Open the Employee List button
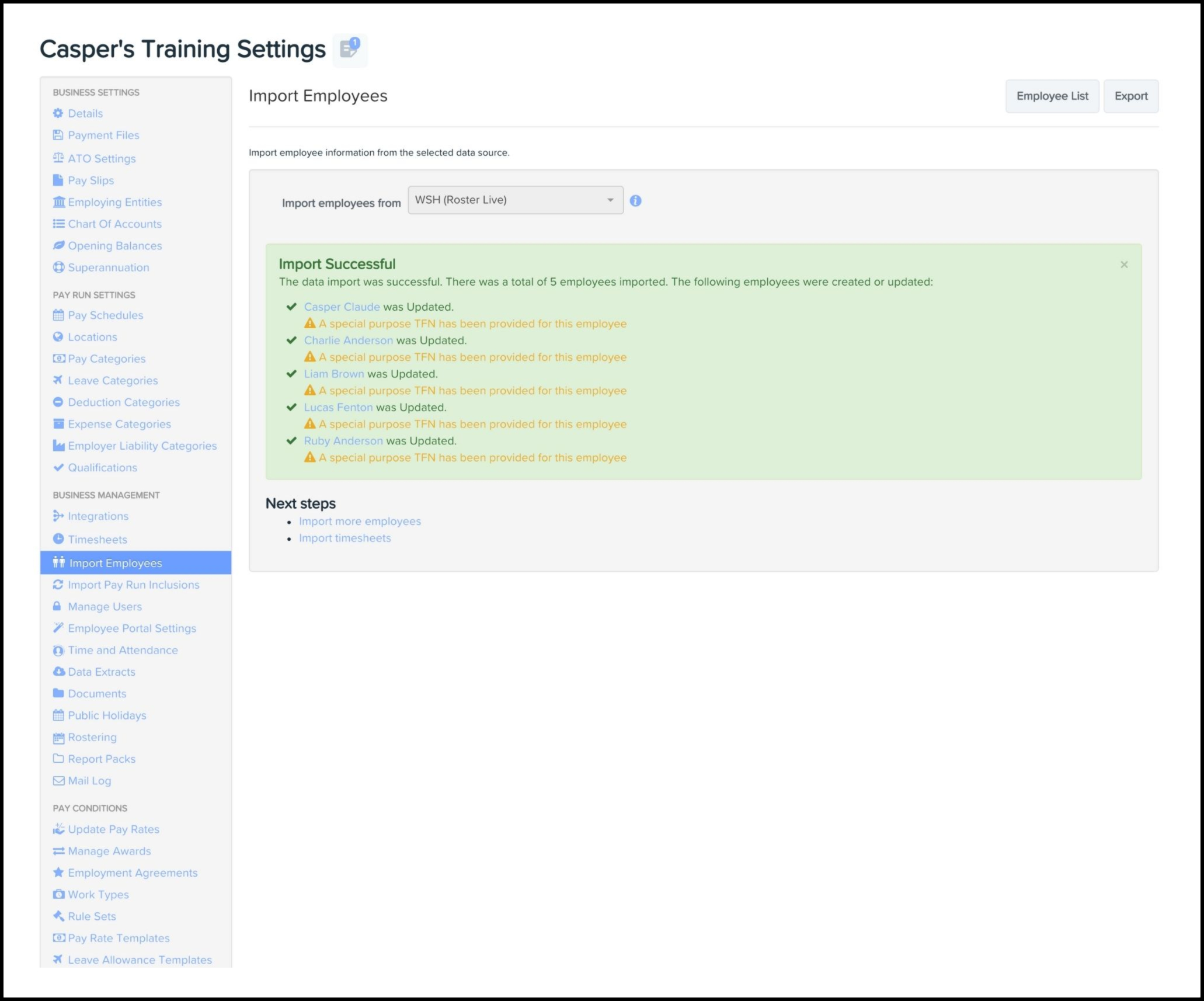Viewport: 1204px width, 1001px height. click(x=1052, y=96)
